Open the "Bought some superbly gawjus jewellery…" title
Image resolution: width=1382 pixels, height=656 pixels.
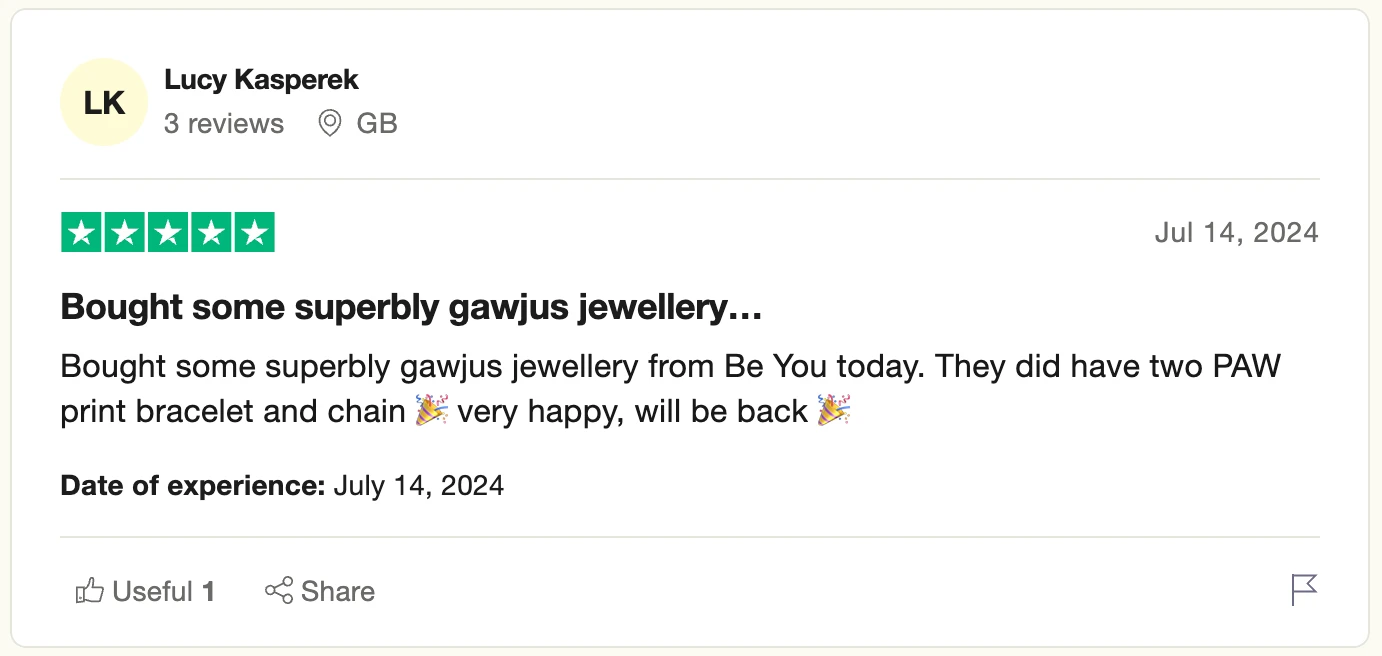point(412,308)
